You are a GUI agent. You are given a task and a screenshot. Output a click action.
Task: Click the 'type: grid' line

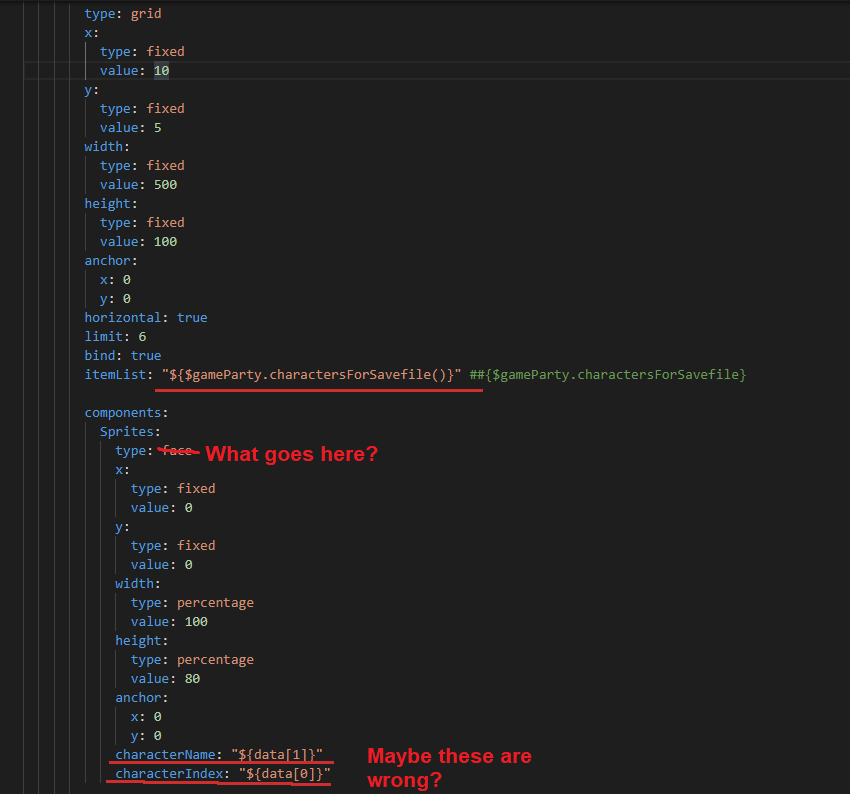point(123,14)
